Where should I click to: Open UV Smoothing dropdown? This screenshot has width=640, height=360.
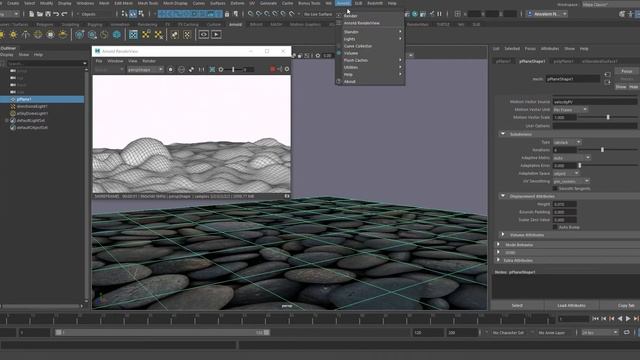pyautogui.click(x=571, y=181)
